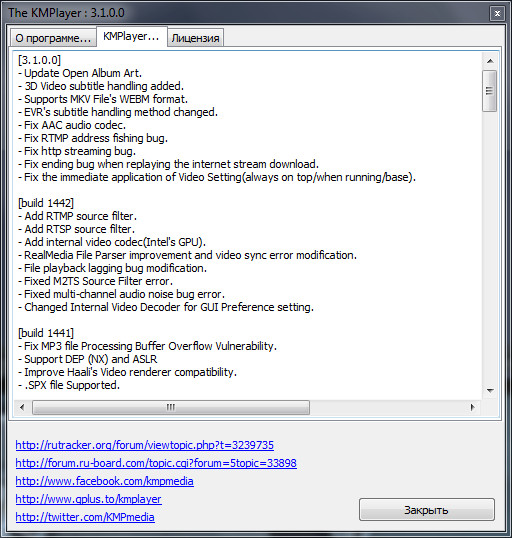Click 'Add RTSP source filter.' line
The height and width of the screenshot is (538, 512).
click(x=76, y=229)
